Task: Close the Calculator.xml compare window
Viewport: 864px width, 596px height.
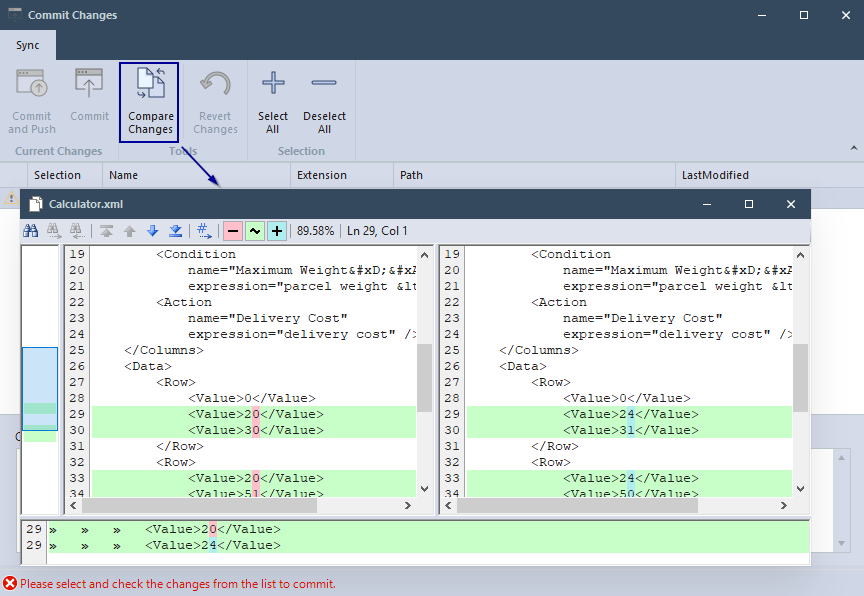Action: (791, 204)
